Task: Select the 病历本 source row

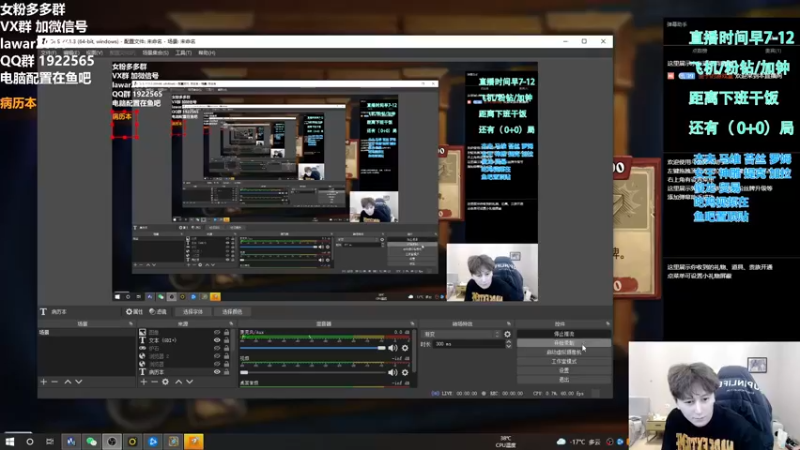Action: 184,372
